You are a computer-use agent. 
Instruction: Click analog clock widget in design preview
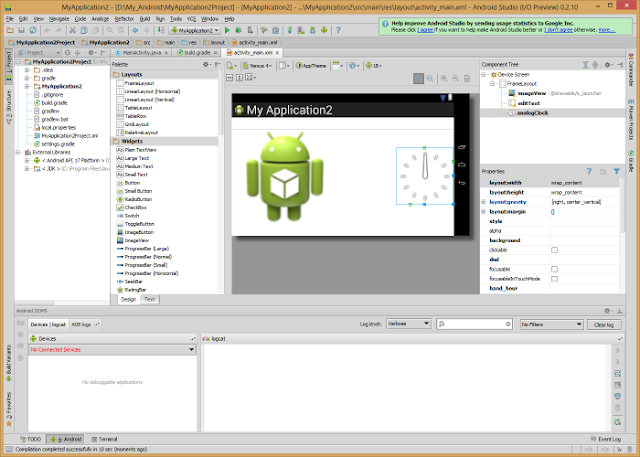tap(424, 176)
